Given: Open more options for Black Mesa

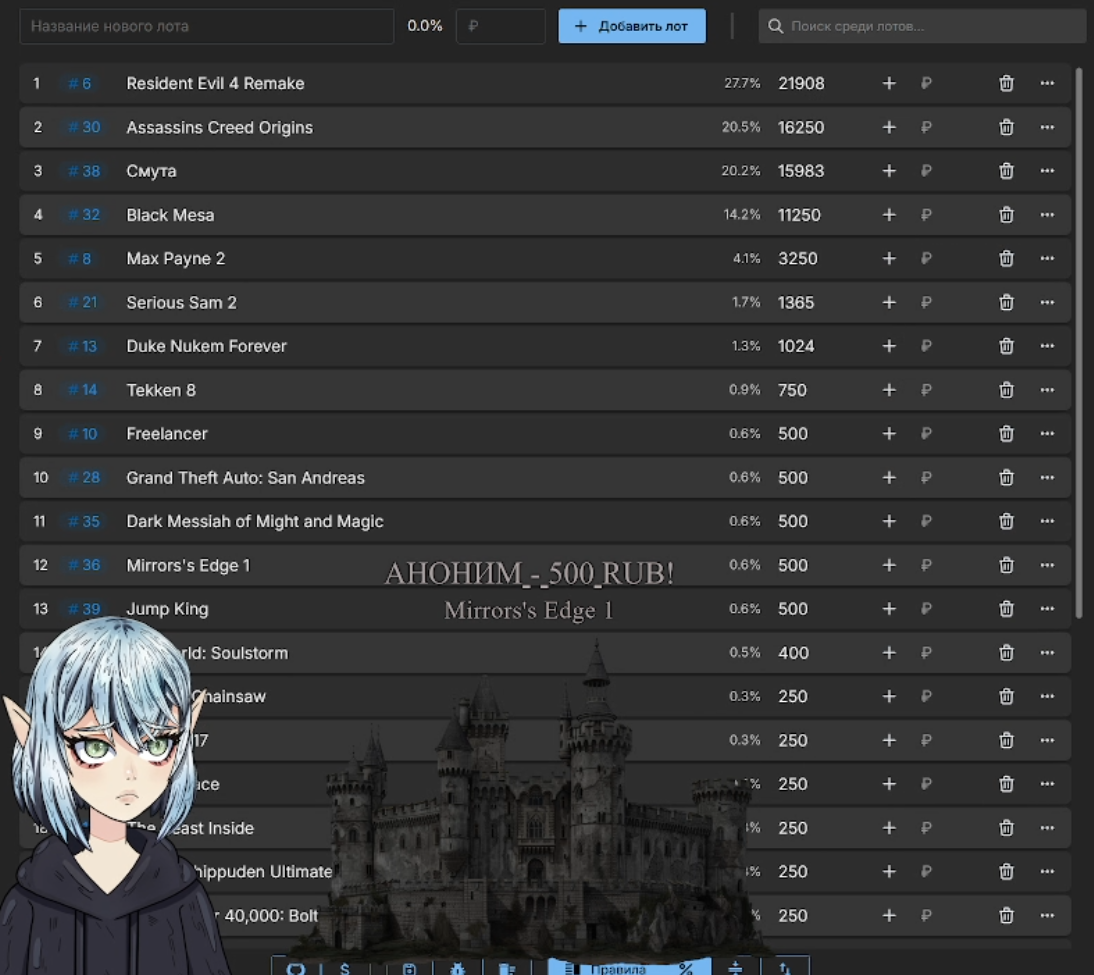Looking at the screenshot, I should point(1047,215).
